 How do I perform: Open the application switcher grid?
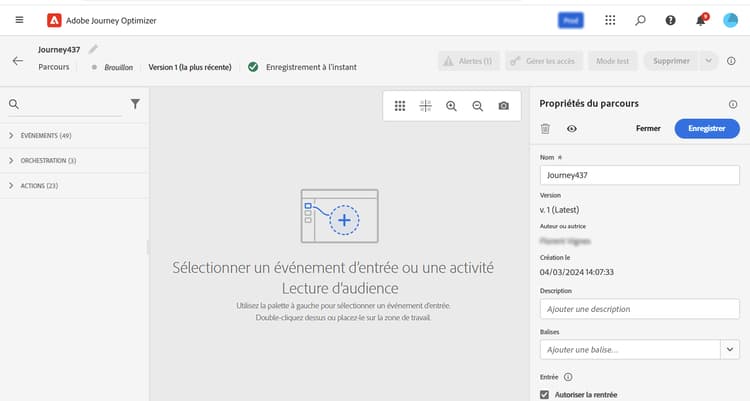[610, 20]
